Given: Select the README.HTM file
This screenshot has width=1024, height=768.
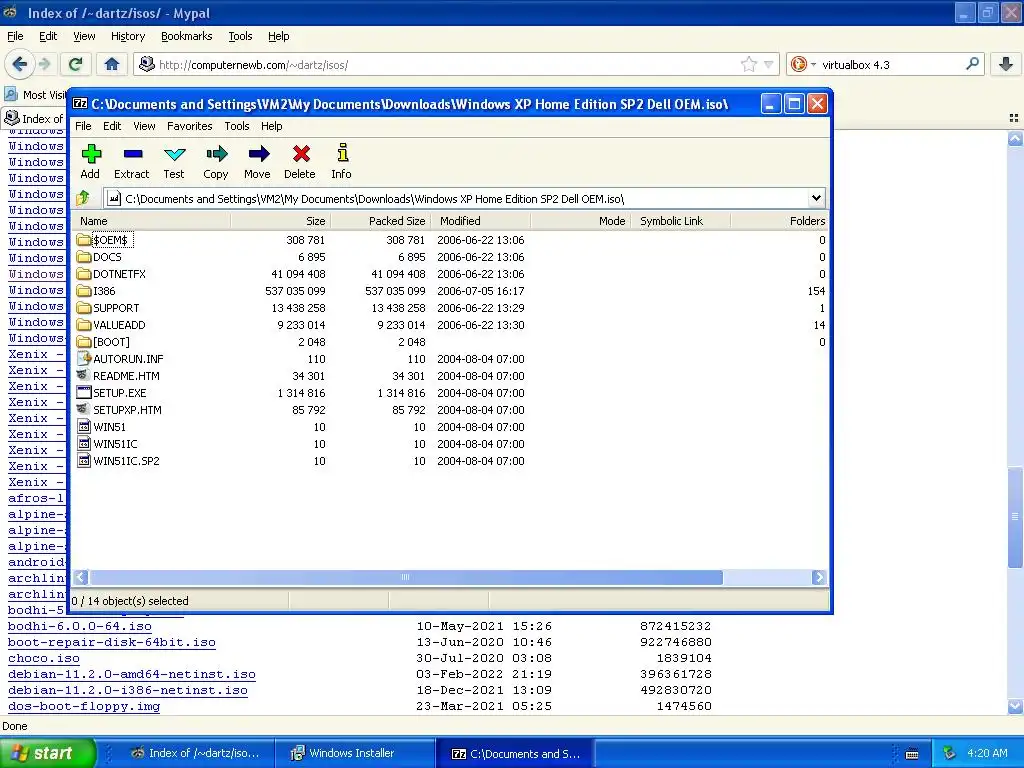Looking at the screenshot, I should point(126,376).
